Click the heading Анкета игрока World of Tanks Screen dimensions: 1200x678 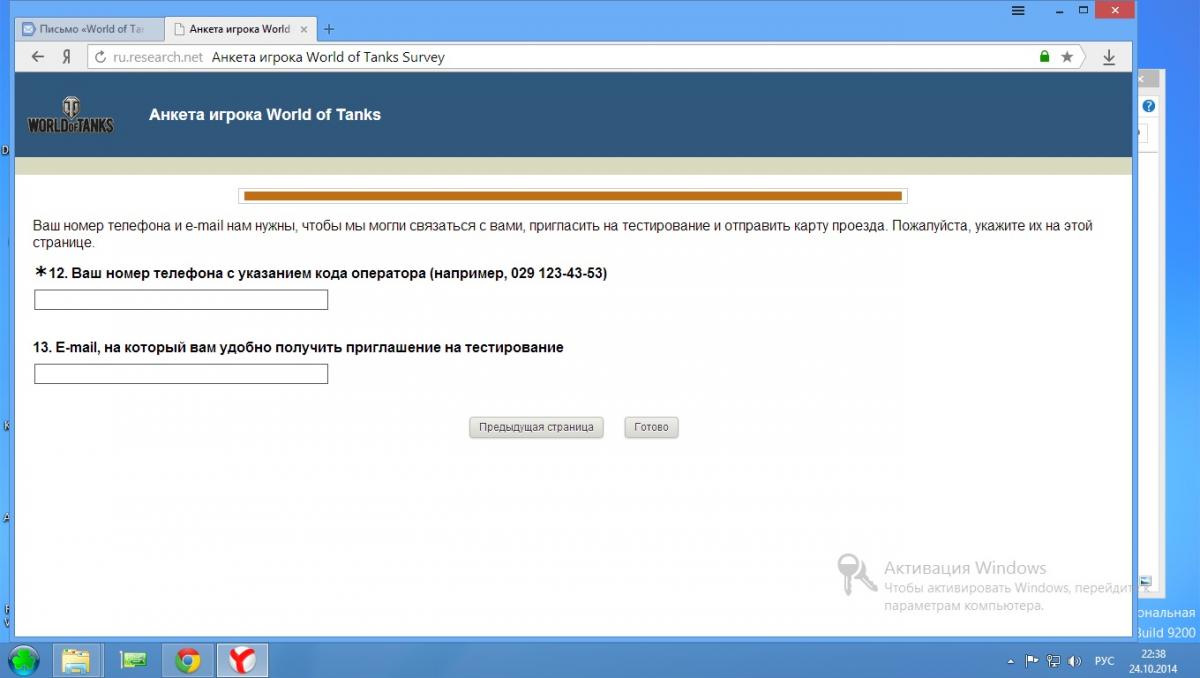coord(265,115)
